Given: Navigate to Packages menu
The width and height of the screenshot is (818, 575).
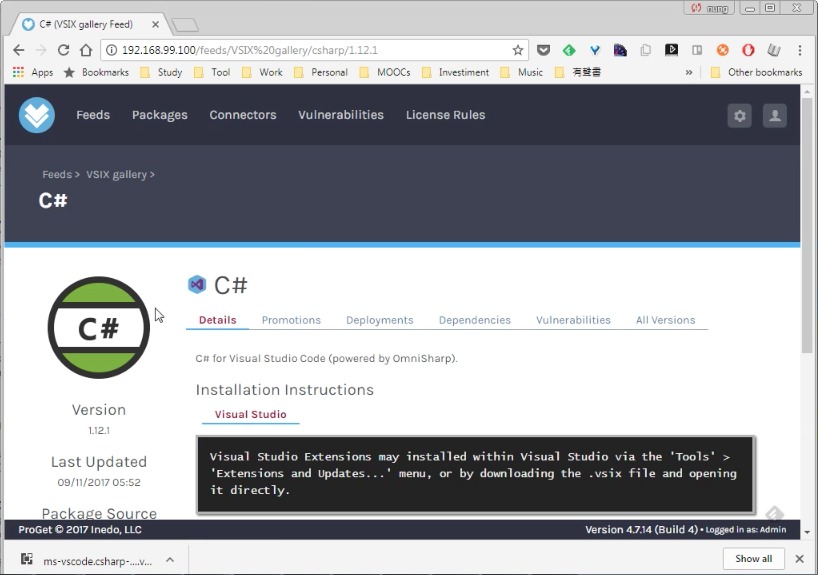Looking at the screenshot, I should click(x=160, y=115).
